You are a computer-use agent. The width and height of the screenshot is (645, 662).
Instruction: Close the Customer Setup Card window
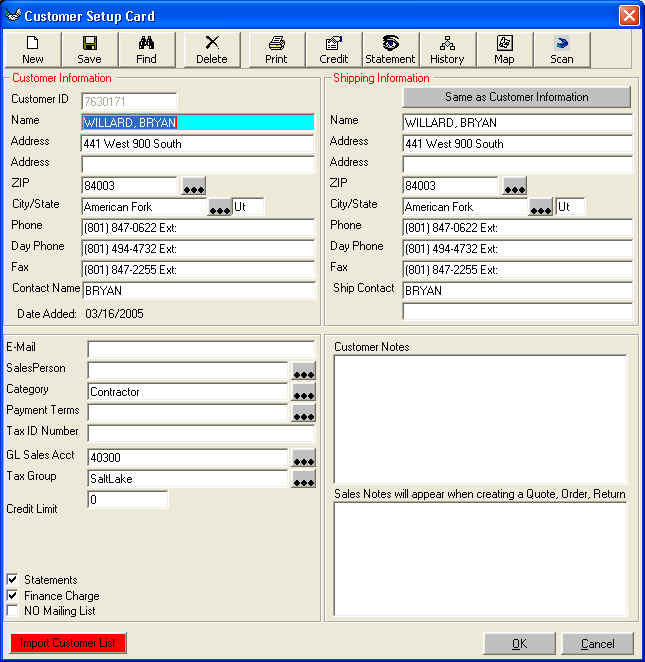[629, 16]
